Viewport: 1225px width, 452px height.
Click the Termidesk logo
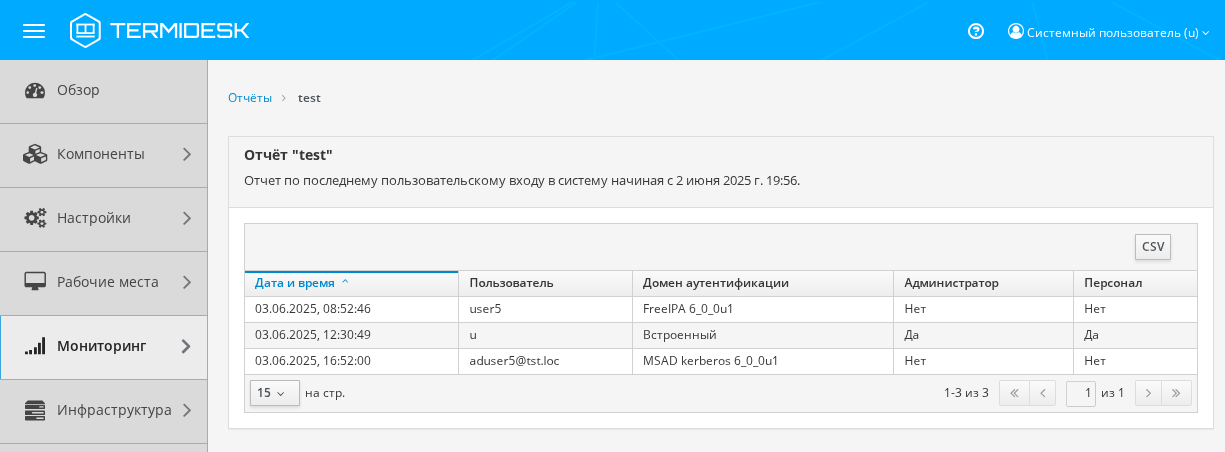click(160, 31)
